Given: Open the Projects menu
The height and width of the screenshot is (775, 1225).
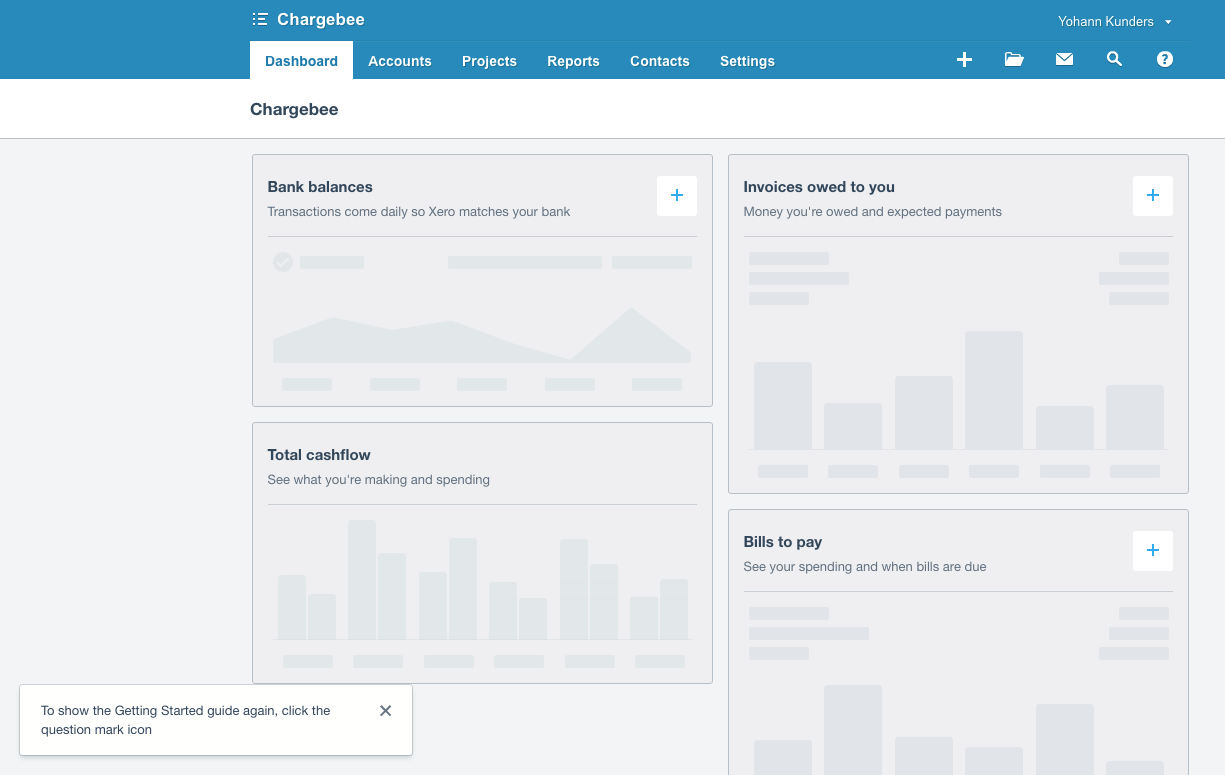Looking at the screenshot, I should pyautogui.click(x=489, y=61).
